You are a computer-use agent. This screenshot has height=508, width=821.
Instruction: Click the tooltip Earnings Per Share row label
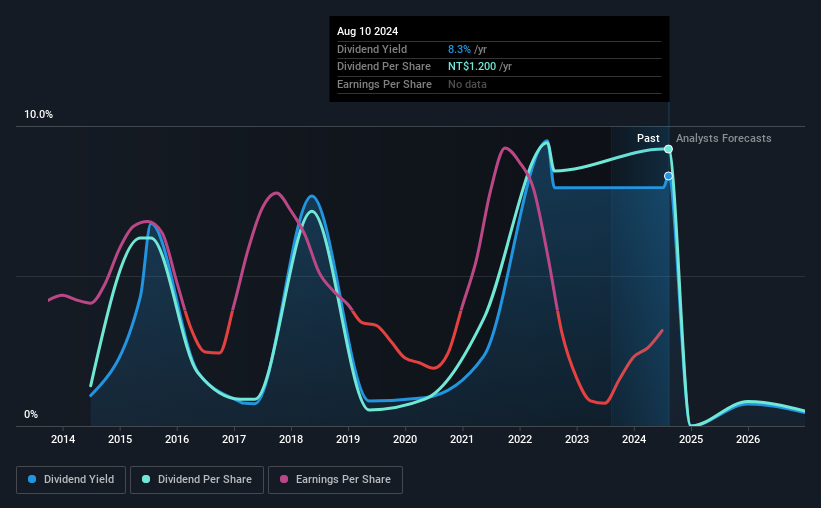(384, 84)
